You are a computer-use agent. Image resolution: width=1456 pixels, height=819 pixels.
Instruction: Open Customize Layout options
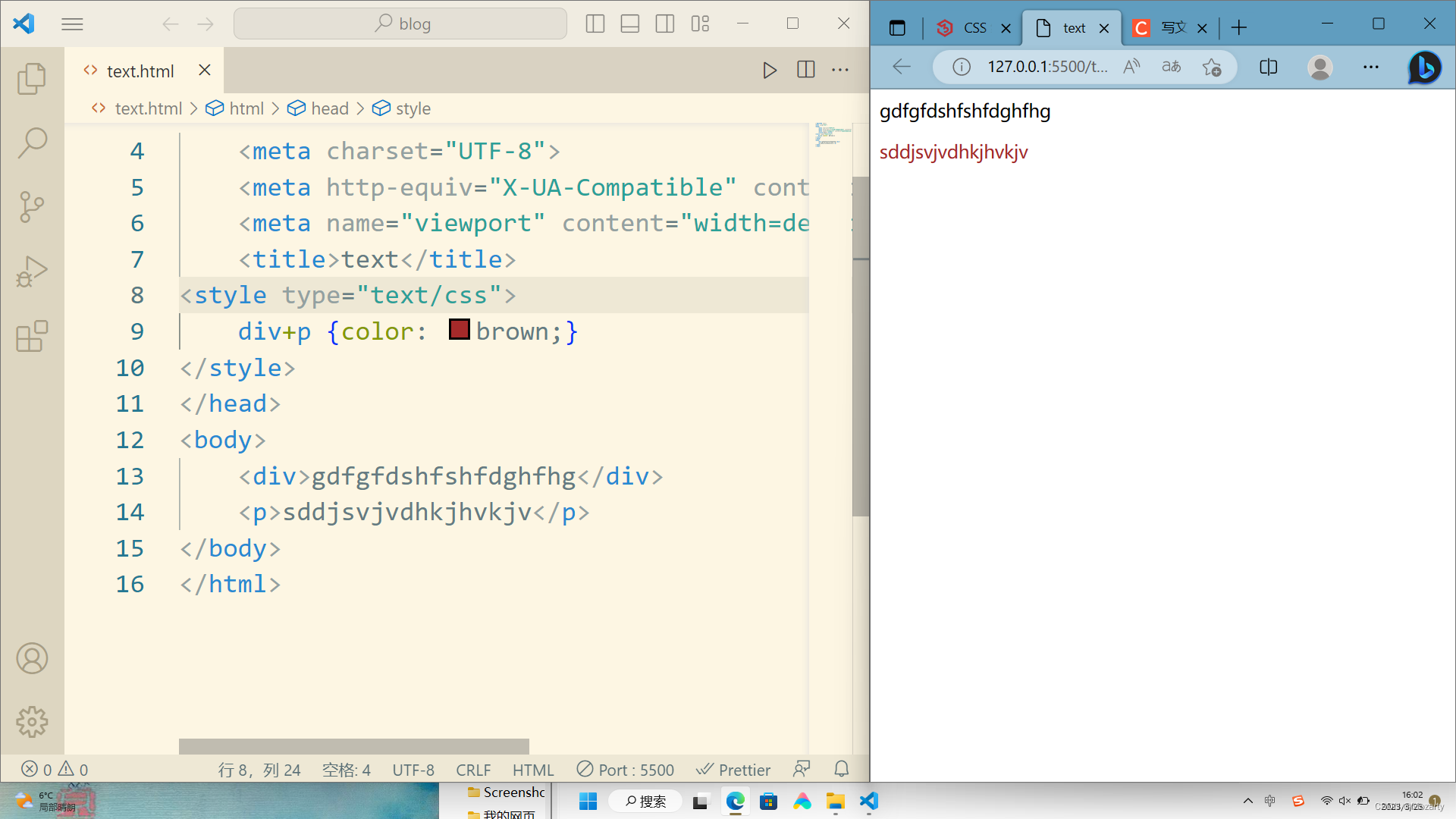coord(700,24)
